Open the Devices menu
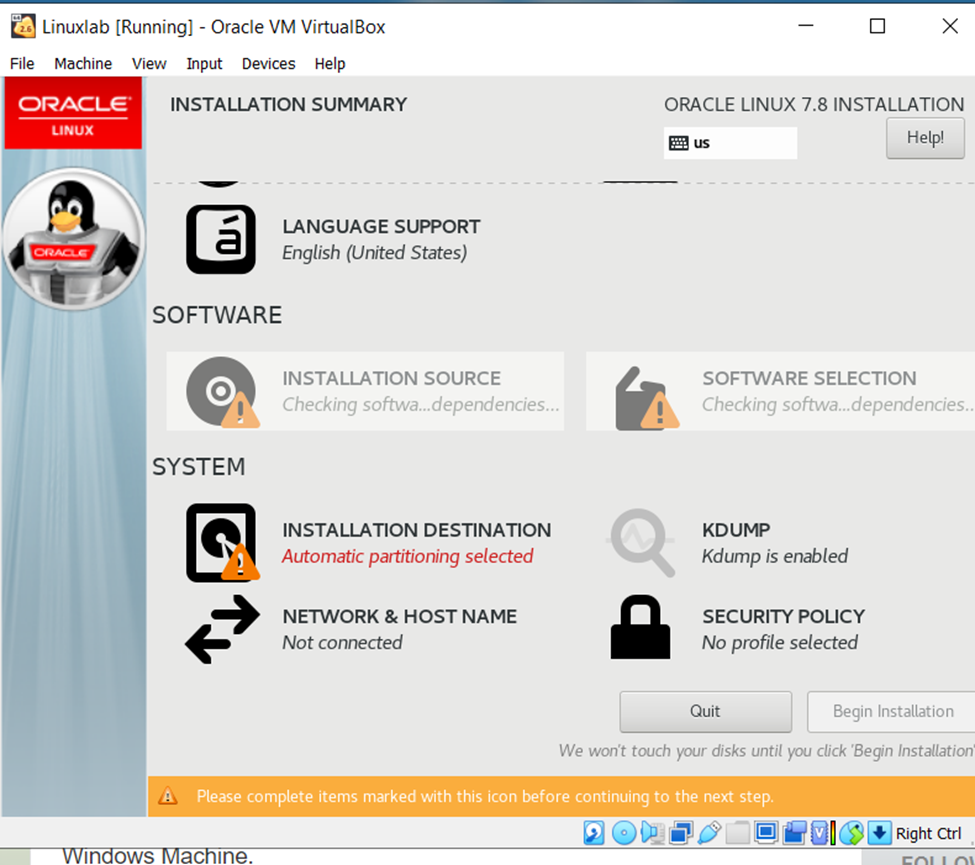The width and height of the screenshot is (975, 865). [269, 63]
